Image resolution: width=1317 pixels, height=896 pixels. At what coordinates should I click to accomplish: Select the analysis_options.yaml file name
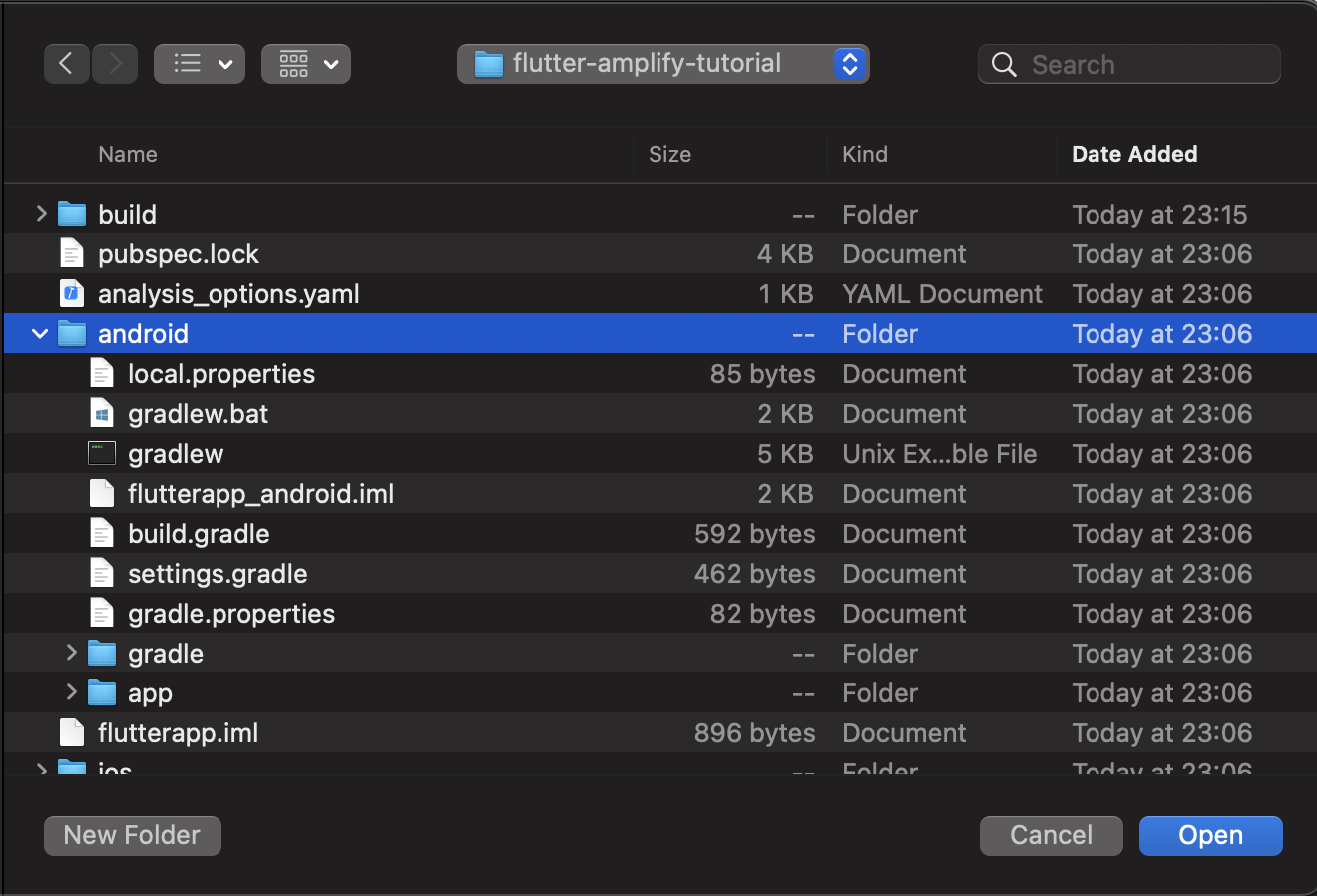[x=228, y=293]
